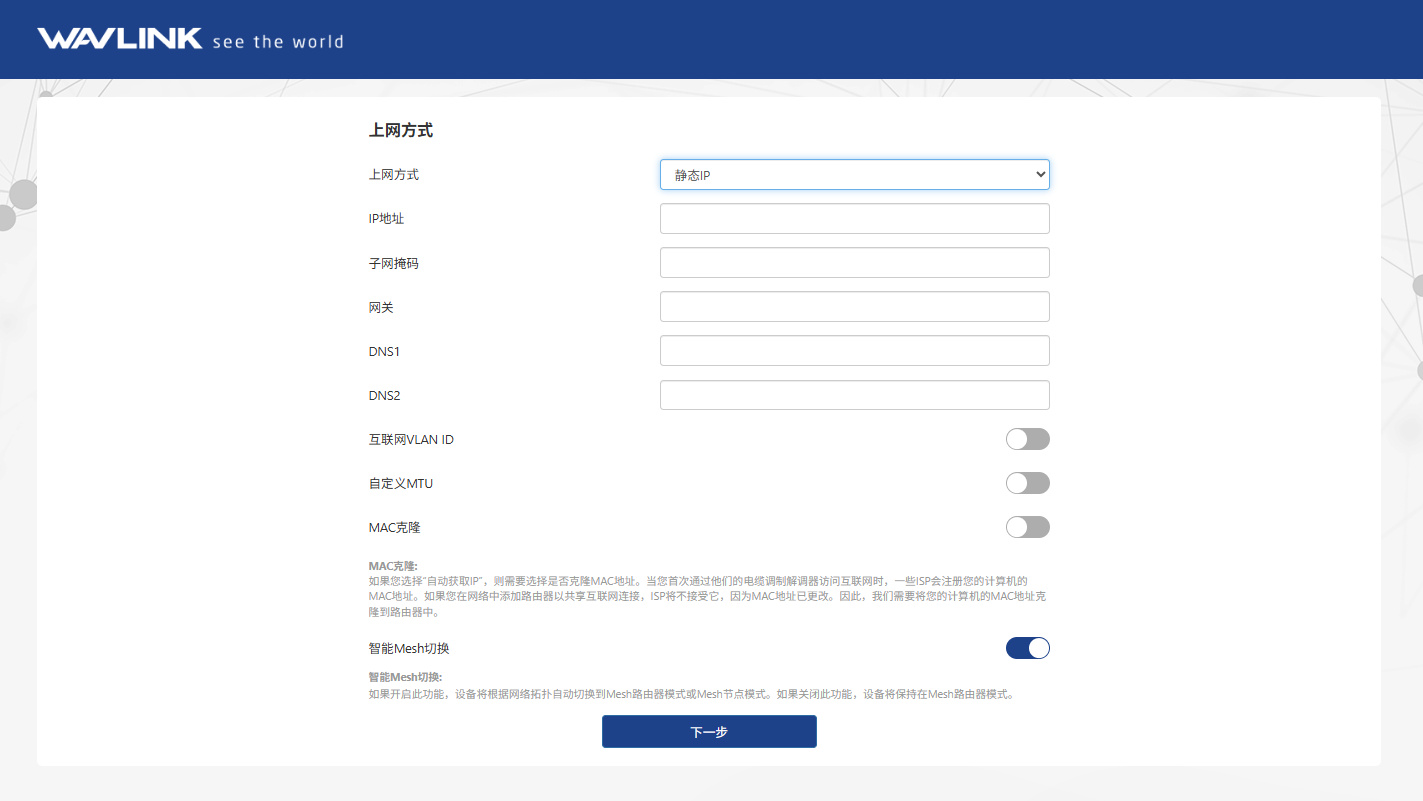Click into the DNS2 field
Screen dimensions: 1423x801
click(x=854, y=395)
